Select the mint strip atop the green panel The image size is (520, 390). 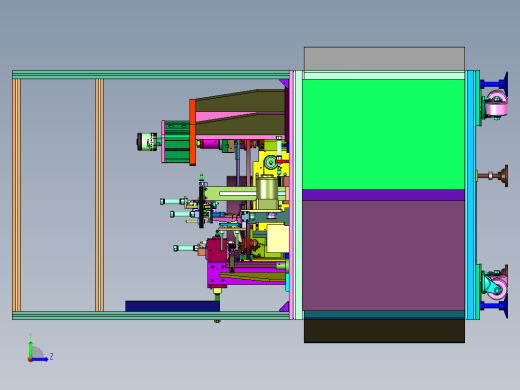point(383,75)
